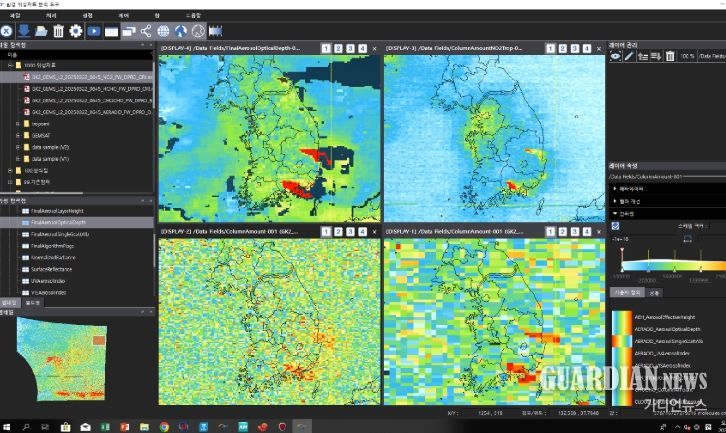Screen dimensions: 726x433
Task: Click the orange region box on overview map
Action: tap(99, 341)
